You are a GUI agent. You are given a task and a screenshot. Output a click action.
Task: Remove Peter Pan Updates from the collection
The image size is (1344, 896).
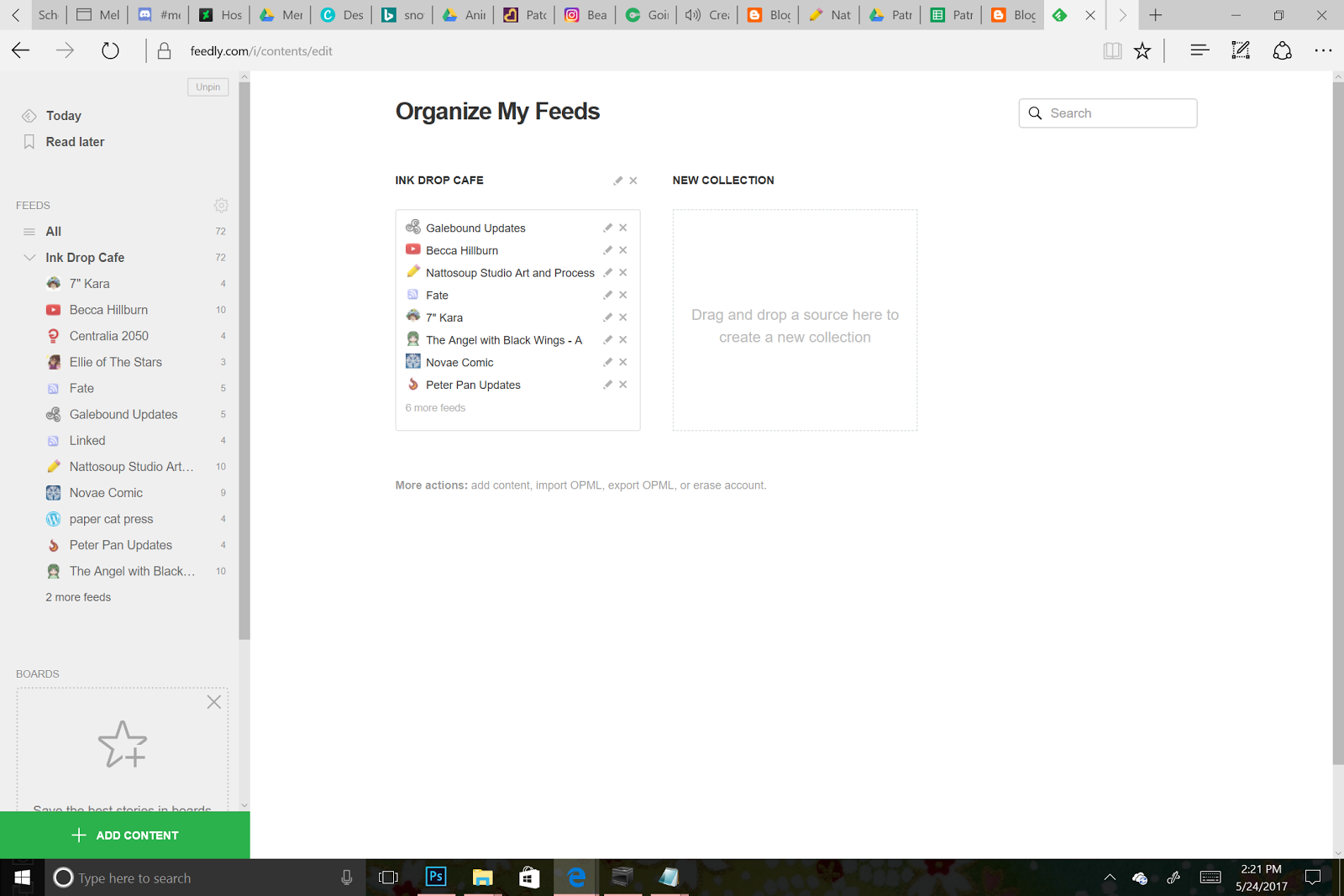[623, 385]
